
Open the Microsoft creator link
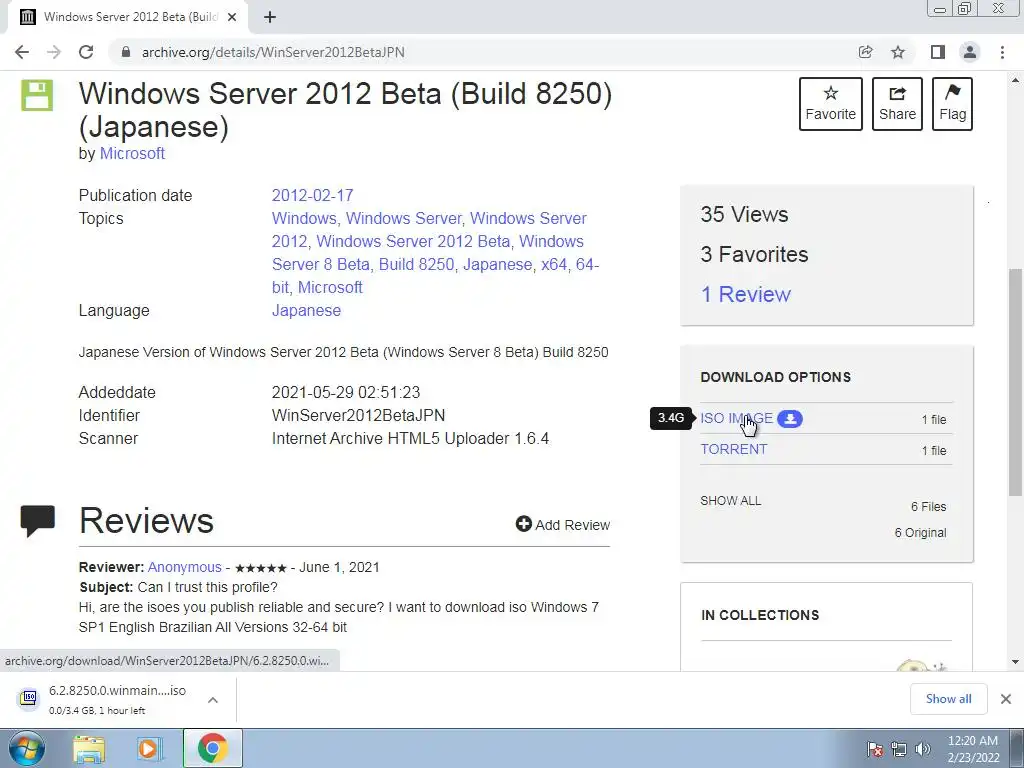132,153
